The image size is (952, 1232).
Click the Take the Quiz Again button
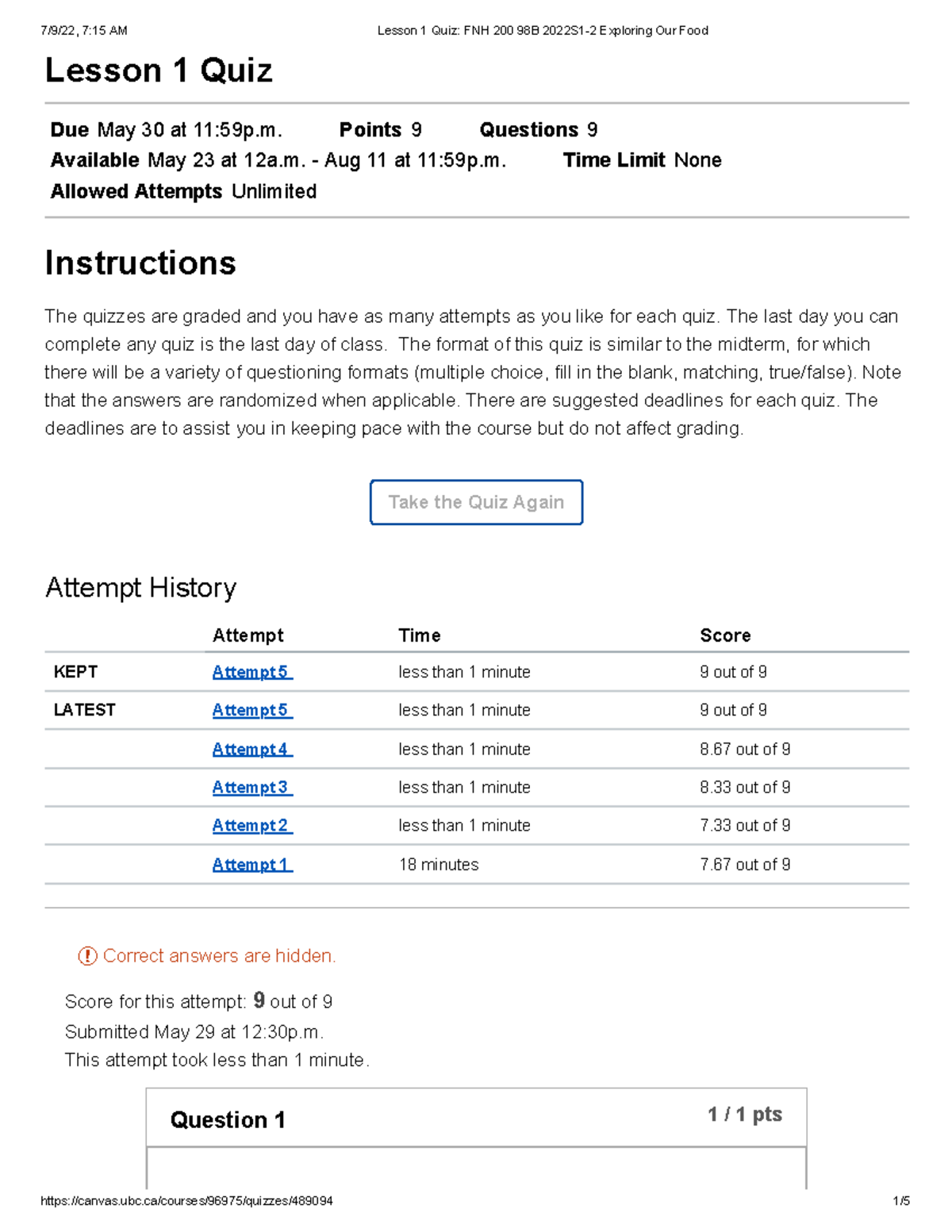click(475, 501)
